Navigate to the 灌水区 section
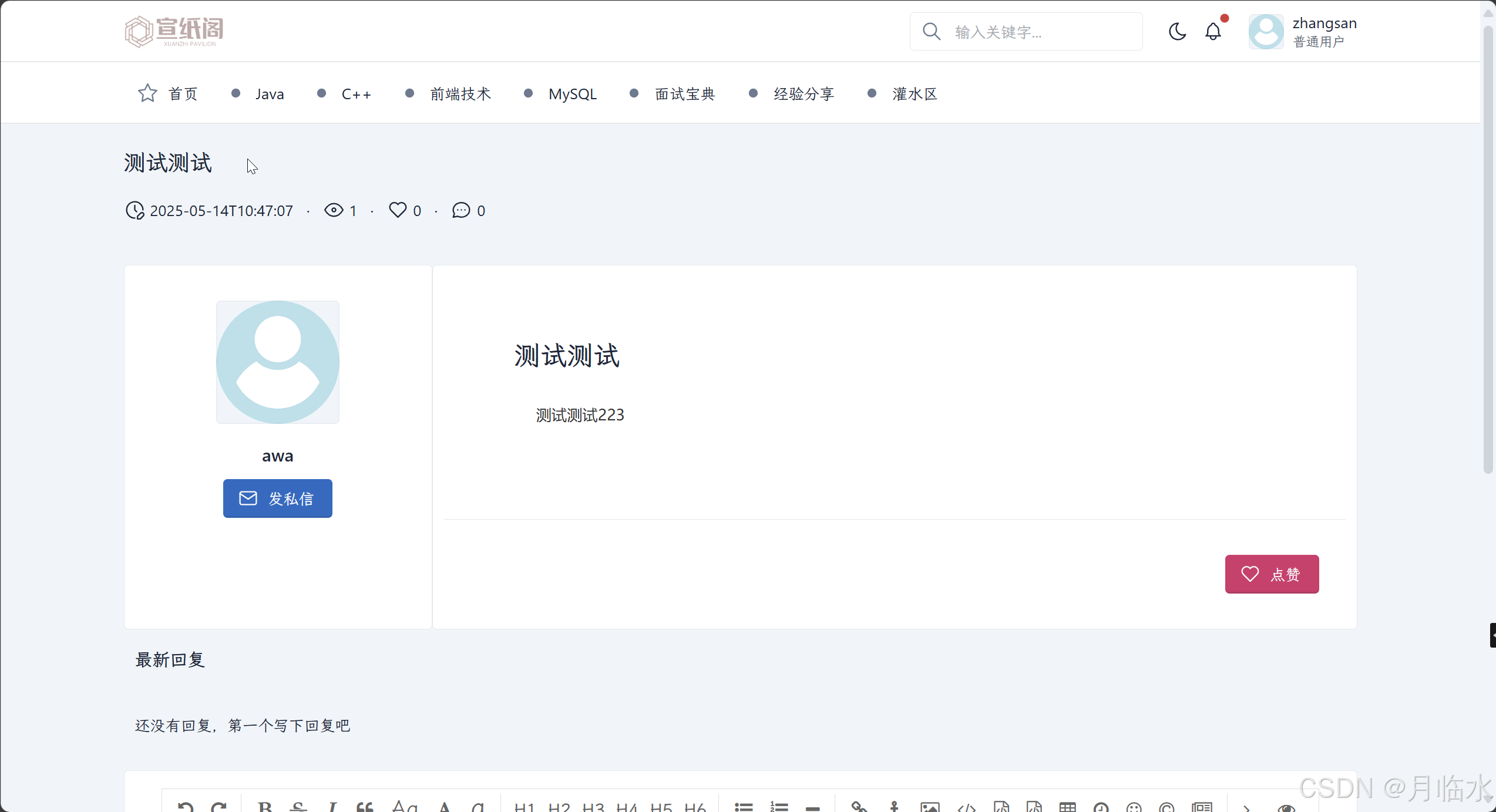This screenshot has width=1496, height=812. (914, 94)
